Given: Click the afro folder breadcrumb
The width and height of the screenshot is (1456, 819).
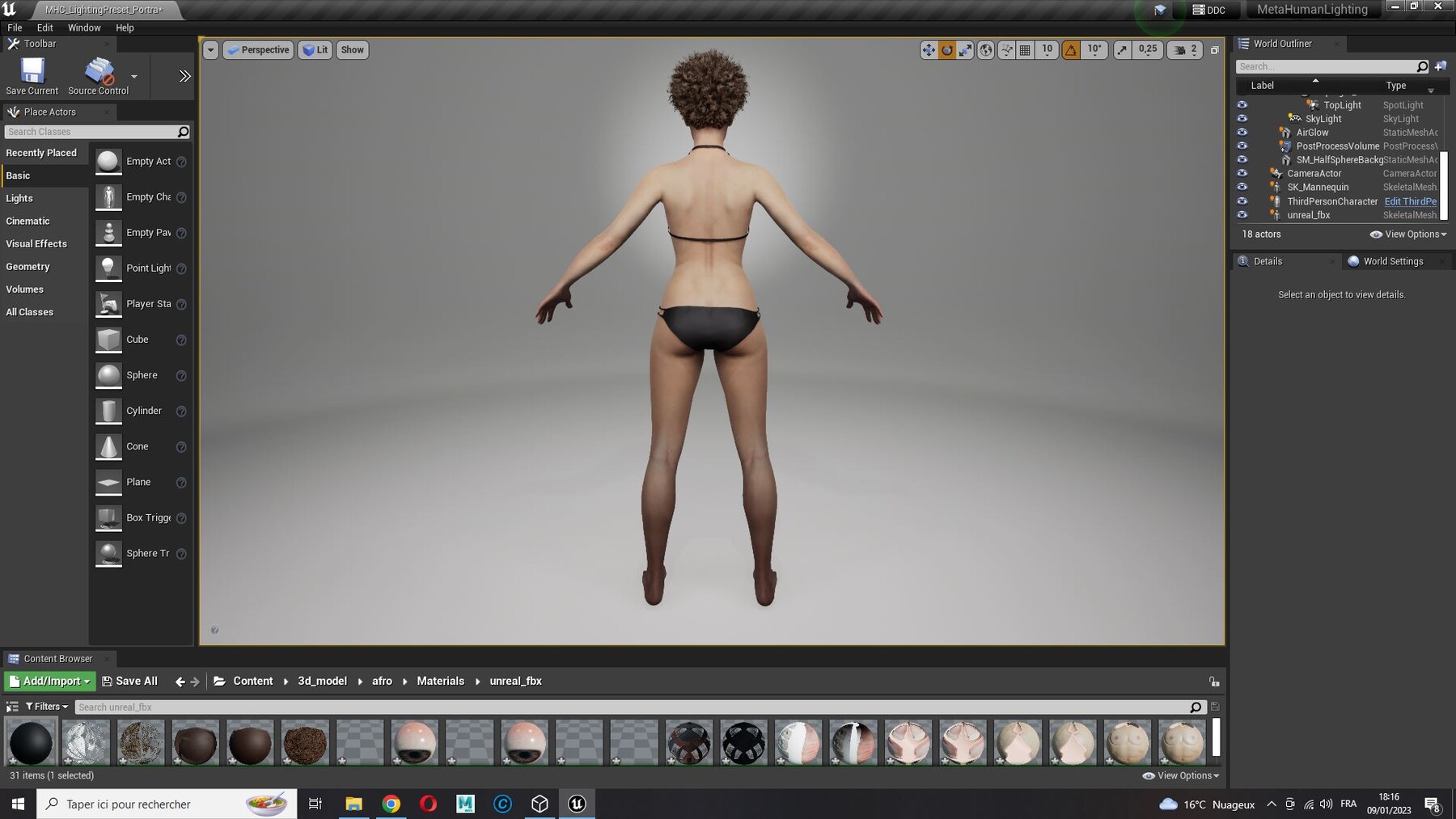Looking at the screenshot, I should 382,682.
